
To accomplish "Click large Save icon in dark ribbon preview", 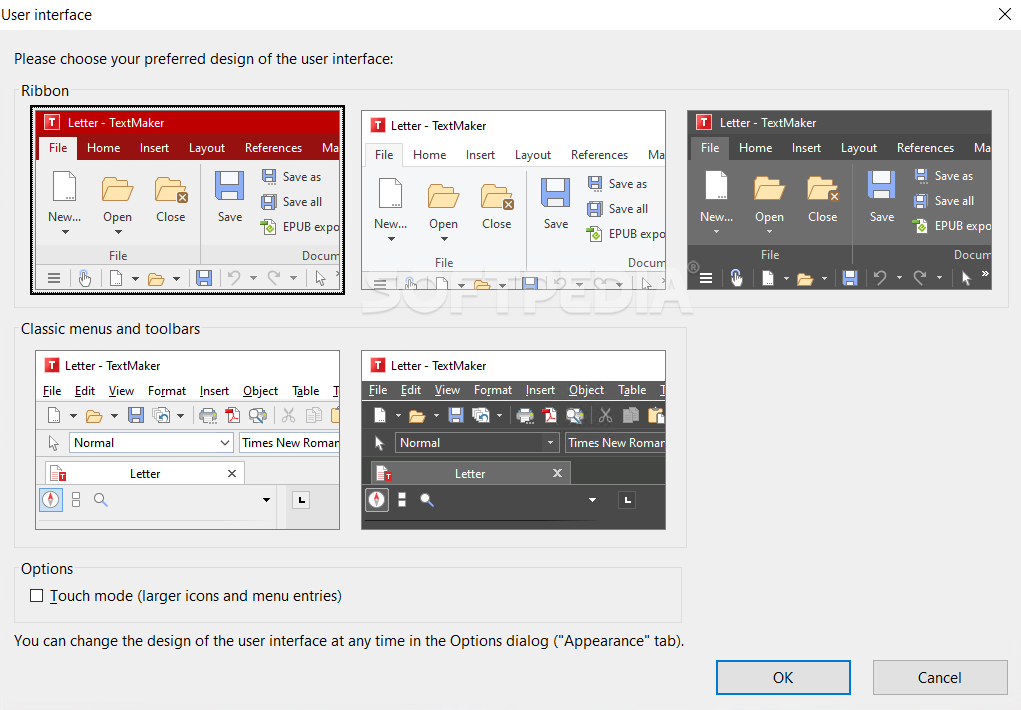I will coord(882,185).
